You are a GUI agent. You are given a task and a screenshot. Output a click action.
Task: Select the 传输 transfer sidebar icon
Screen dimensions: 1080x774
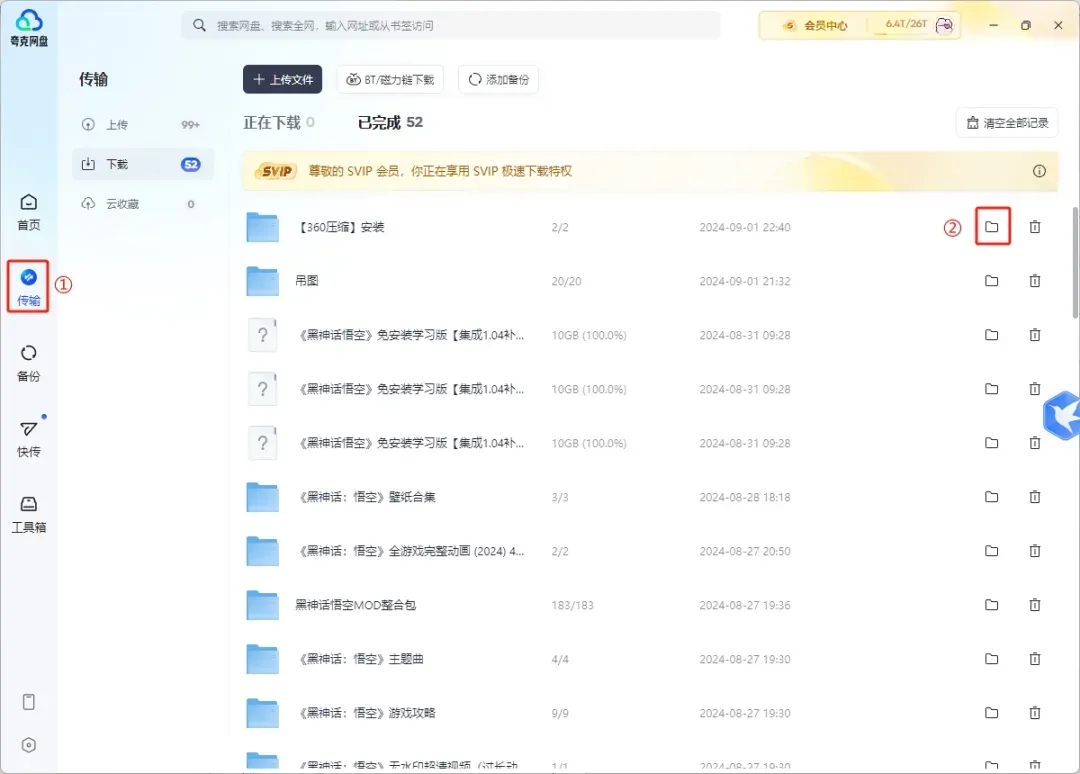tap(28, 287)
